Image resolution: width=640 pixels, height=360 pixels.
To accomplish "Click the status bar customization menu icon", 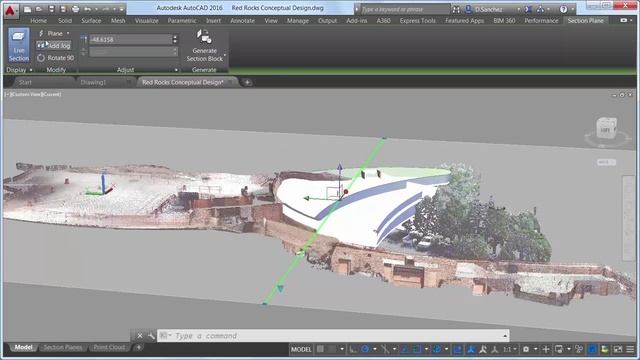I will (x=630, y=349).
